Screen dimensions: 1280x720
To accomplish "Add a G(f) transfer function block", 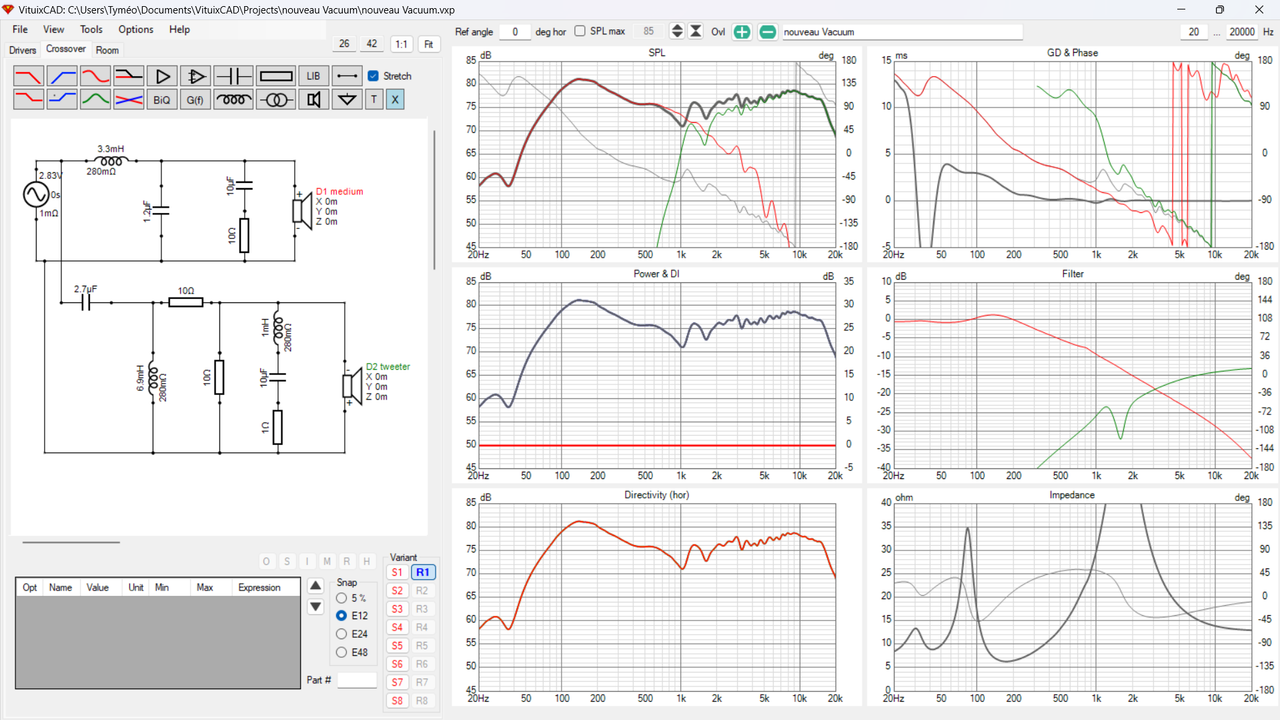I will point(196,99).
